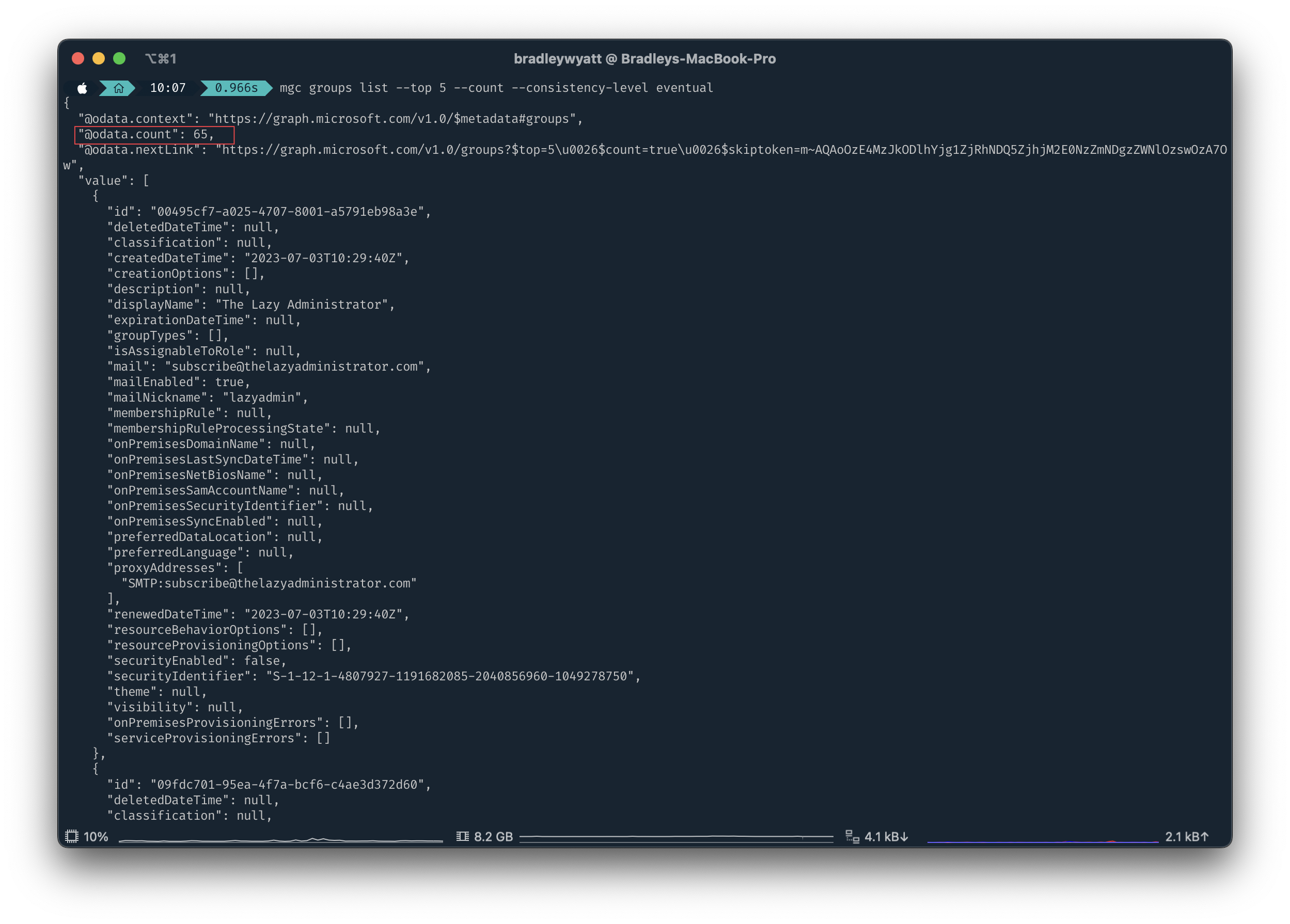Click the 10:07 time segment in prompt
The width and height of the screenshot is (1290, 924).
168,88
